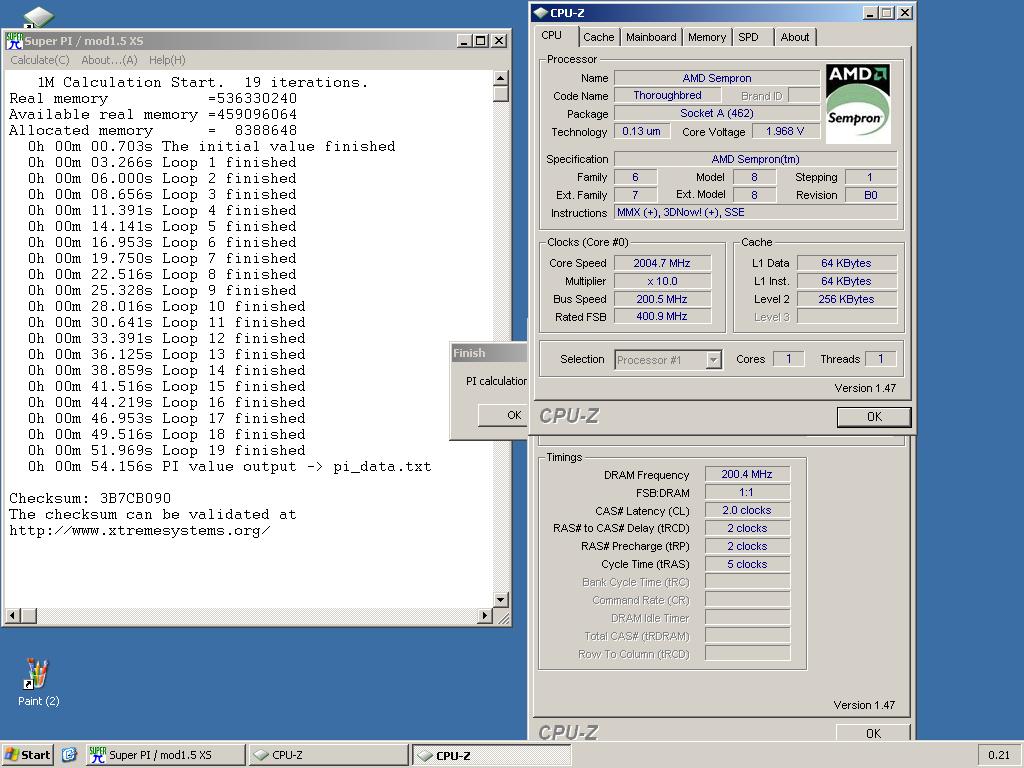The image size is (1024, 768).
Task: Click the system tray clock showing 0.21
Action: coord(999,755)
